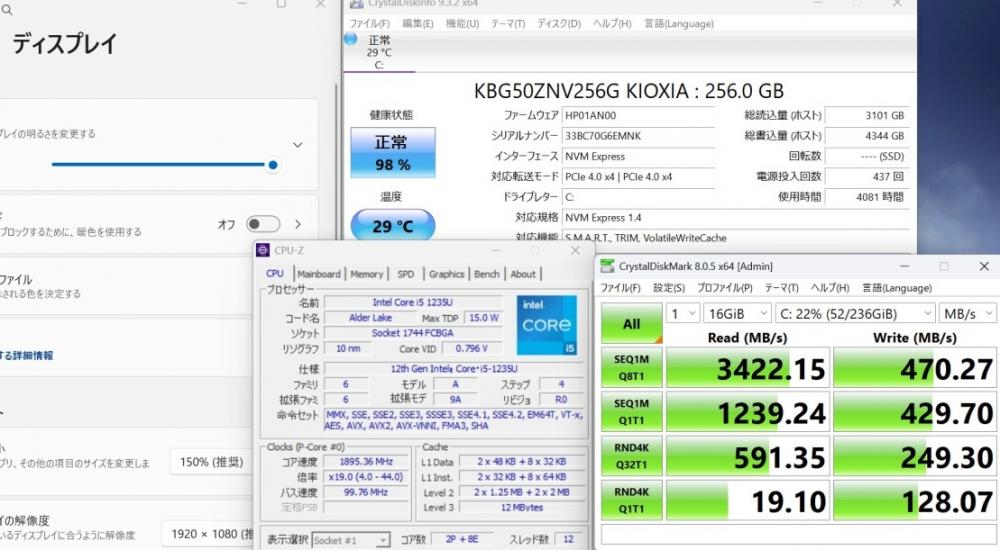Click the Alder Lake code name value
The width and height of the screenshot is (1000, 550).
(x=370, y=318)
